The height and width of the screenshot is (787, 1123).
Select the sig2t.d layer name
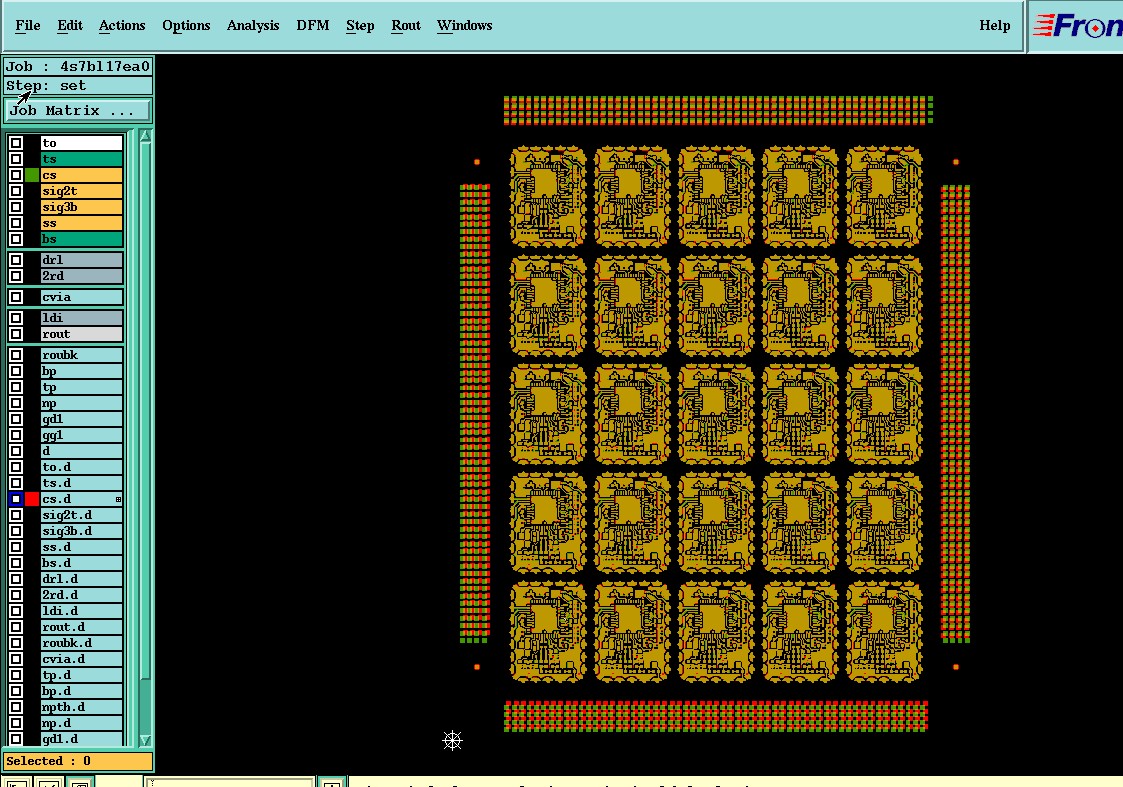point(82,515)
